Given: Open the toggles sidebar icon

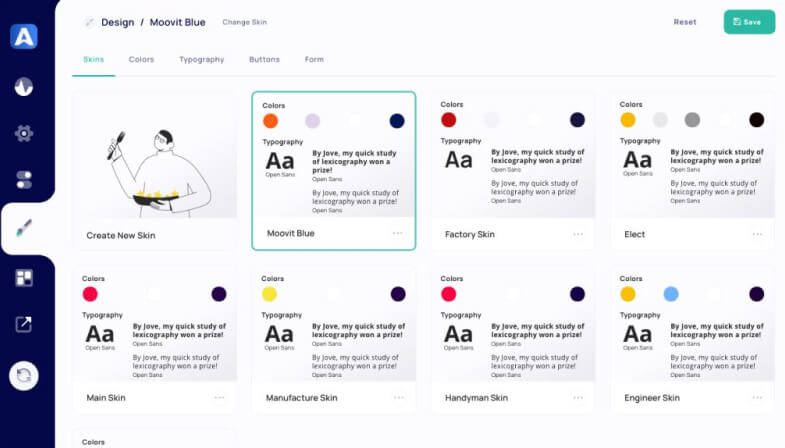Looking at the screenshot, I should [x=24, y=180].
